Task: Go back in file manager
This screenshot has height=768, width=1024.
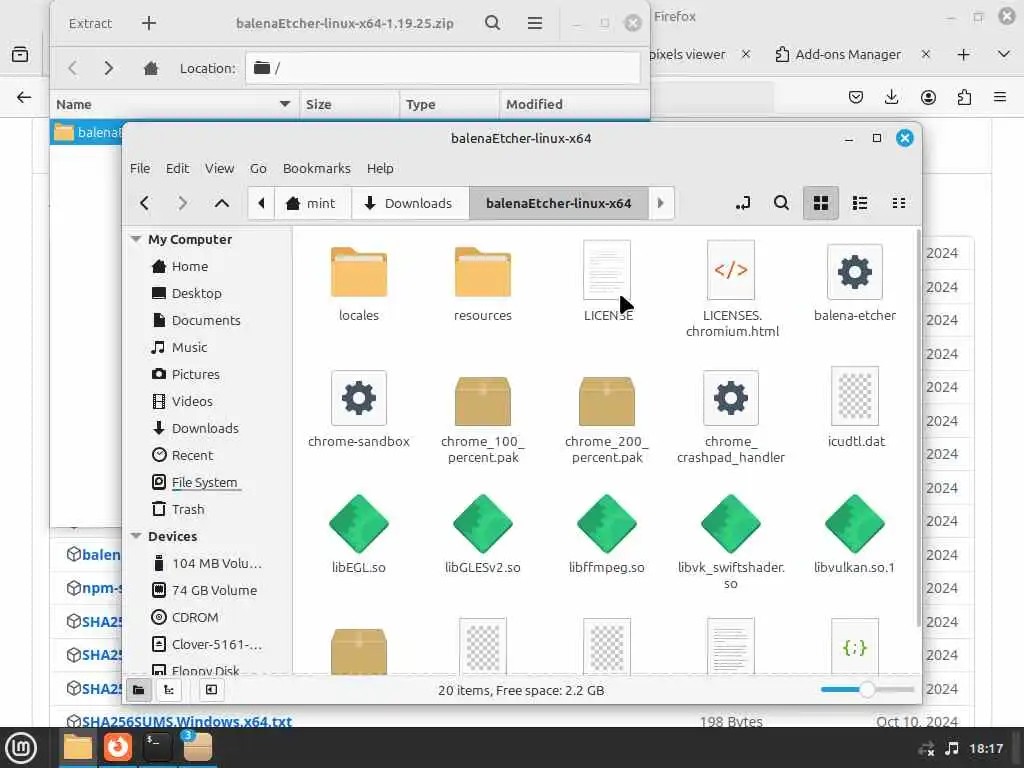Action: (x=144, y=203)
